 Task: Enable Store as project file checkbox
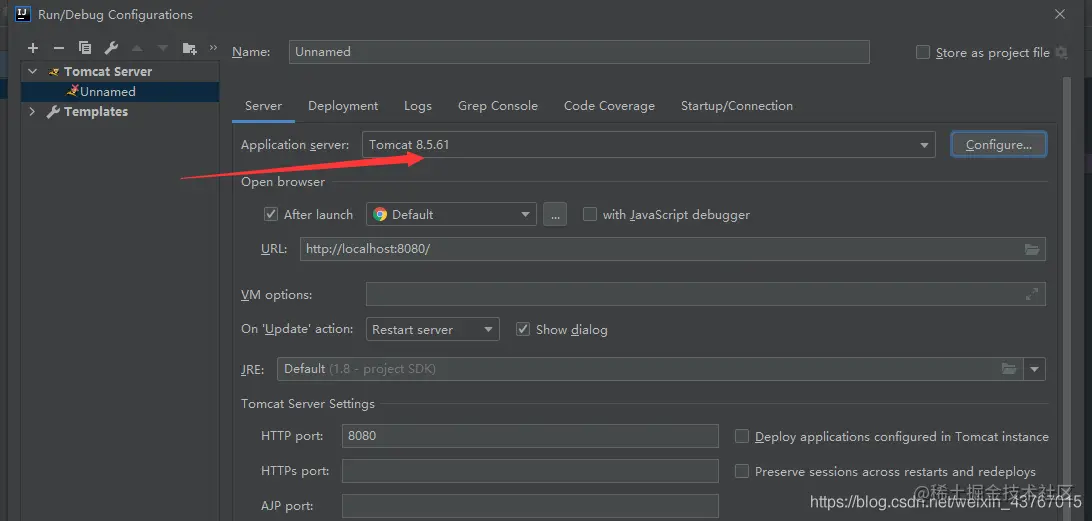point(923,52)
